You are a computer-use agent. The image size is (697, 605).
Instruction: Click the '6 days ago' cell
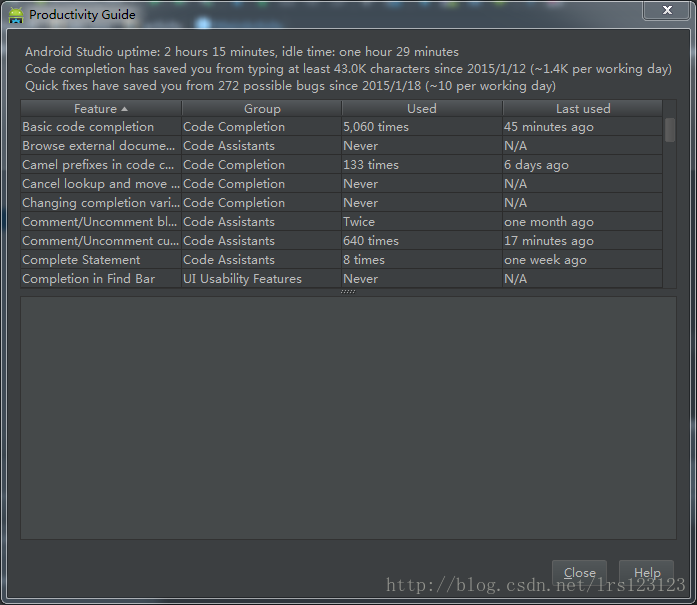pos(582,165)
